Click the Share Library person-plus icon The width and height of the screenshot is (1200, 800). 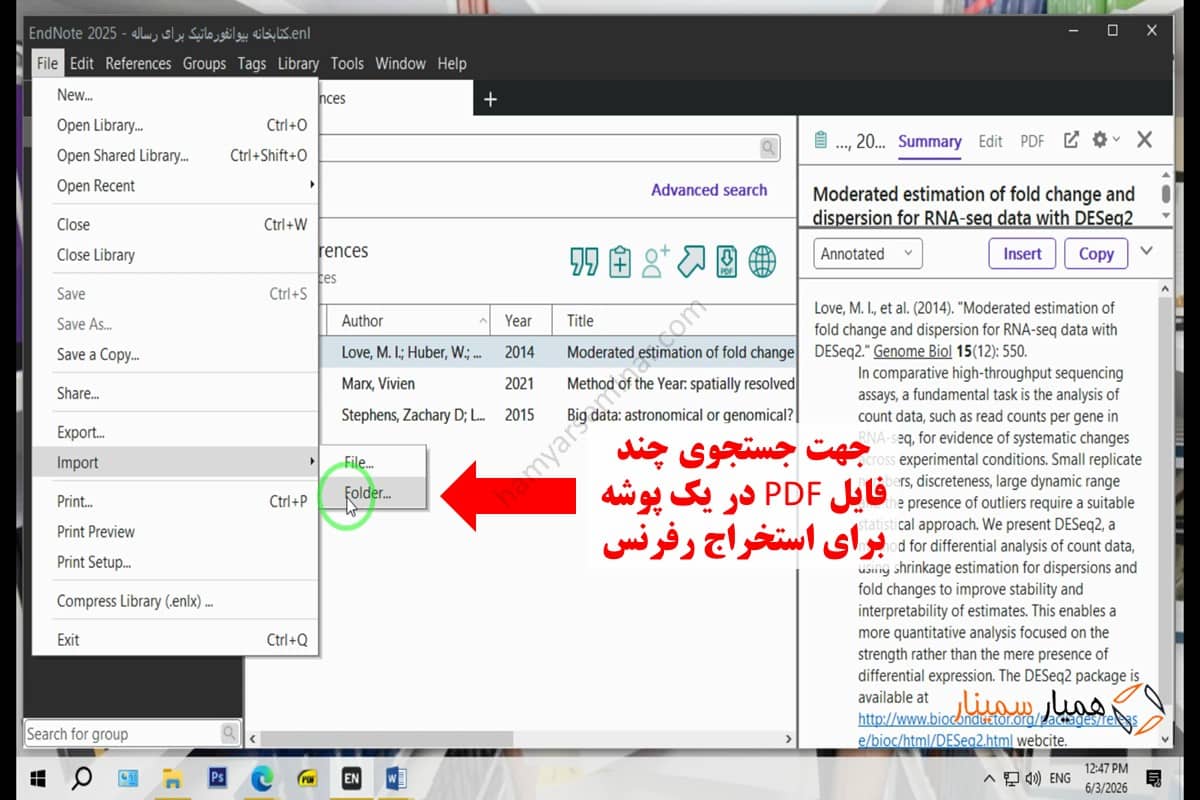656,262
